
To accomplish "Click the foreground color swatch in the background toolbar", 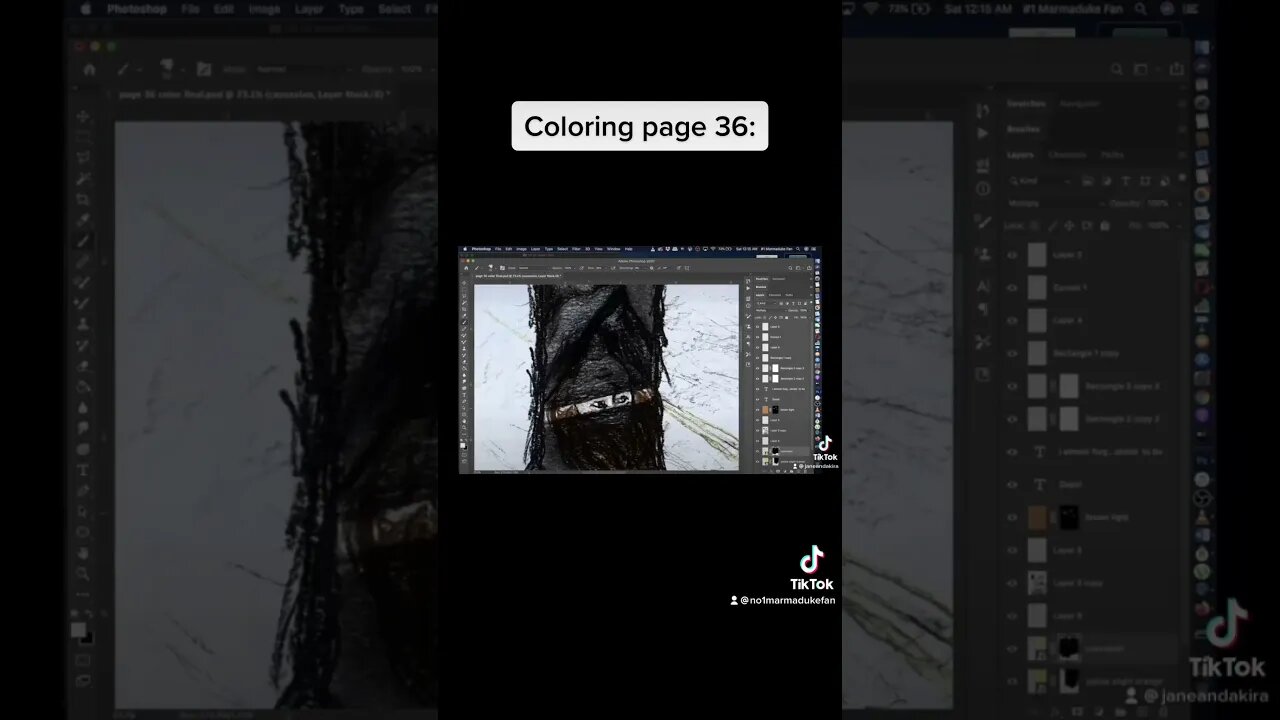I will 79,630.
